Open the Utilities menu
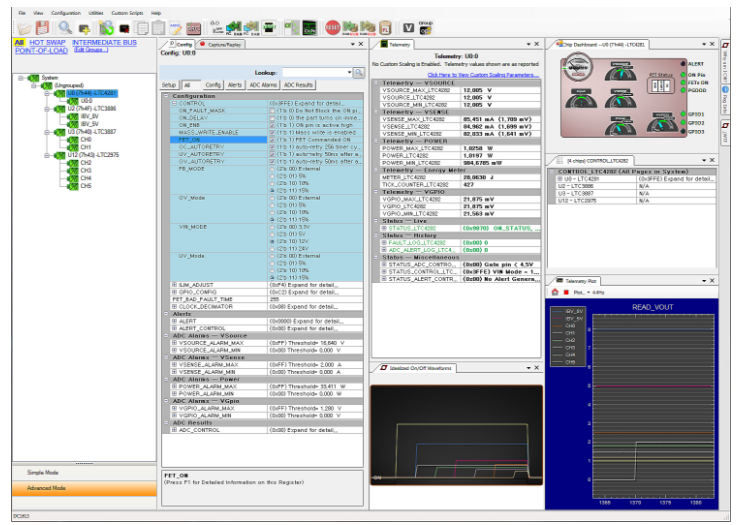 click(x=95, y=13)
